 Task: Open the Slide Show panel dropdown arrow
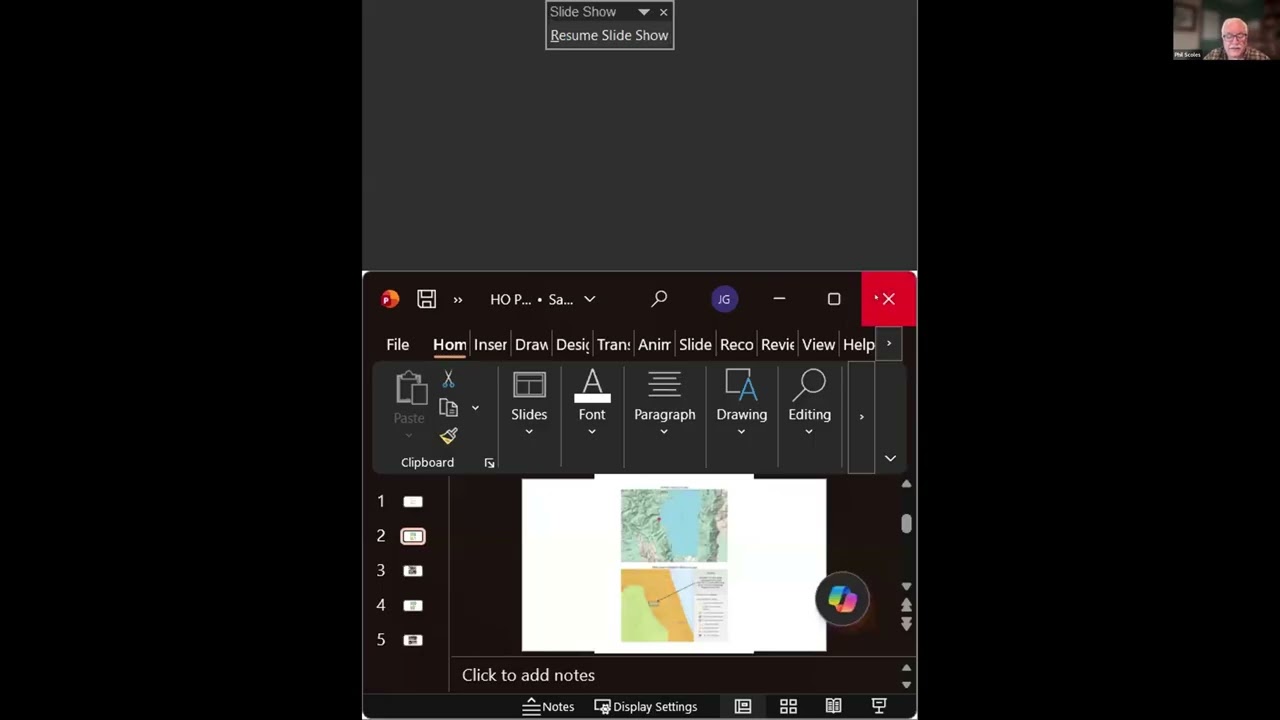click(x=644, y=12)
